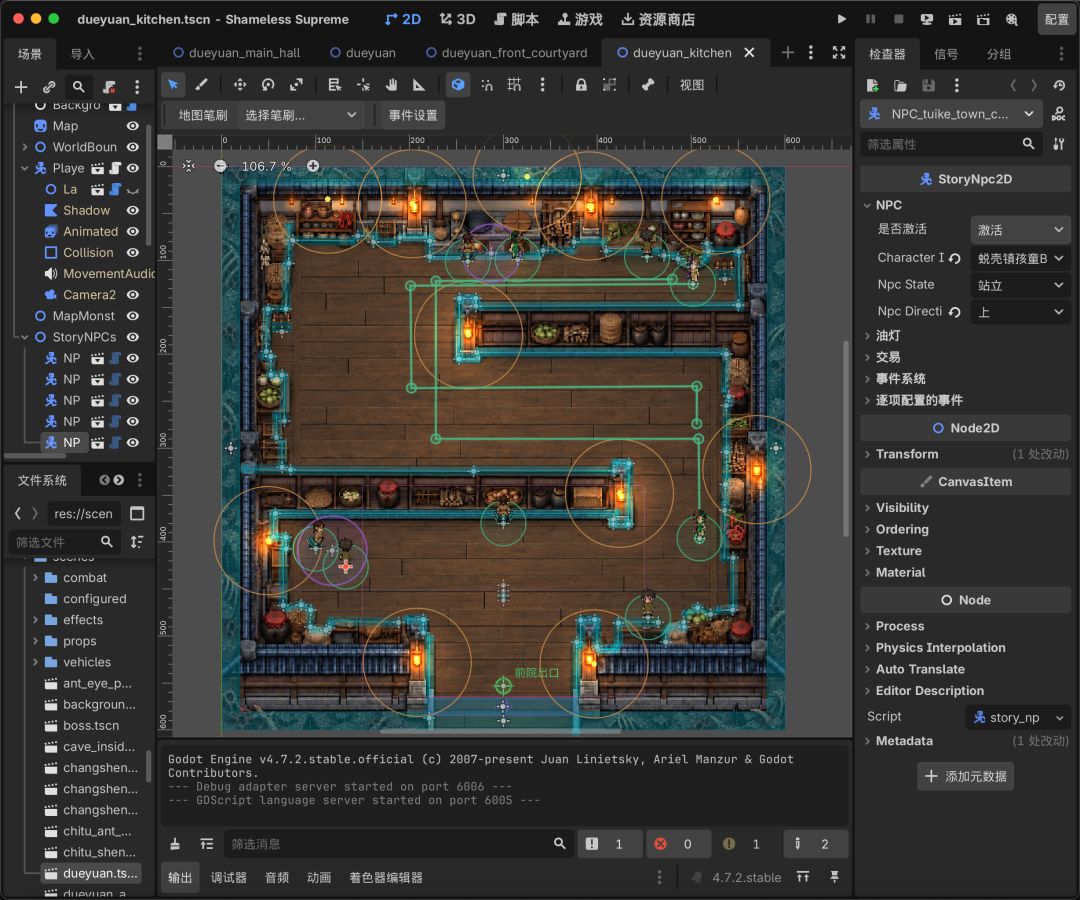Viewport: 1080px width, 900px height.
Task: Toggle visibility of Collision node
Action: pos(133,253)
